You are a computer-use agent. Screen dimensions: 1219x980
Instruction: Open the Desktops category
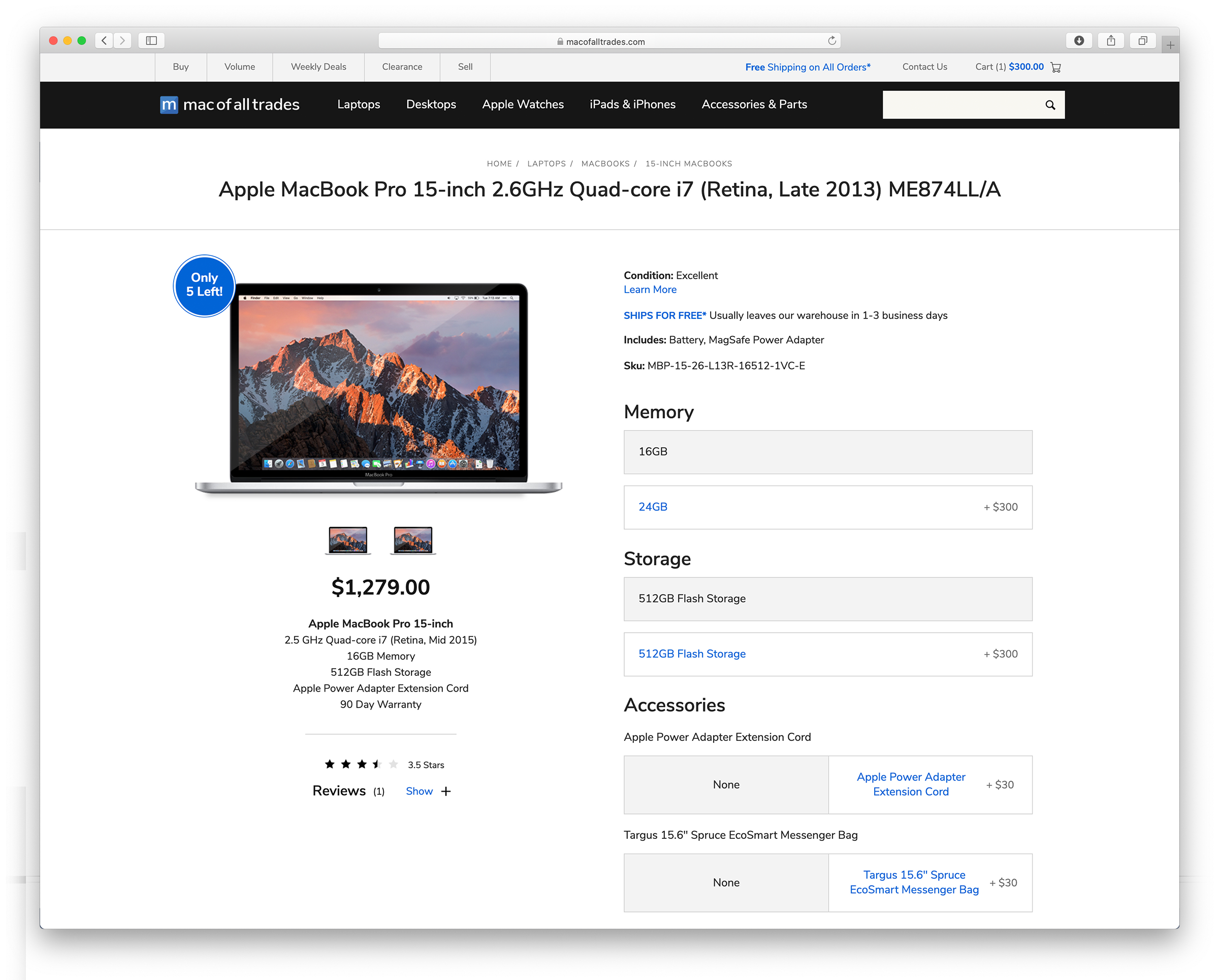coord(431,105)
